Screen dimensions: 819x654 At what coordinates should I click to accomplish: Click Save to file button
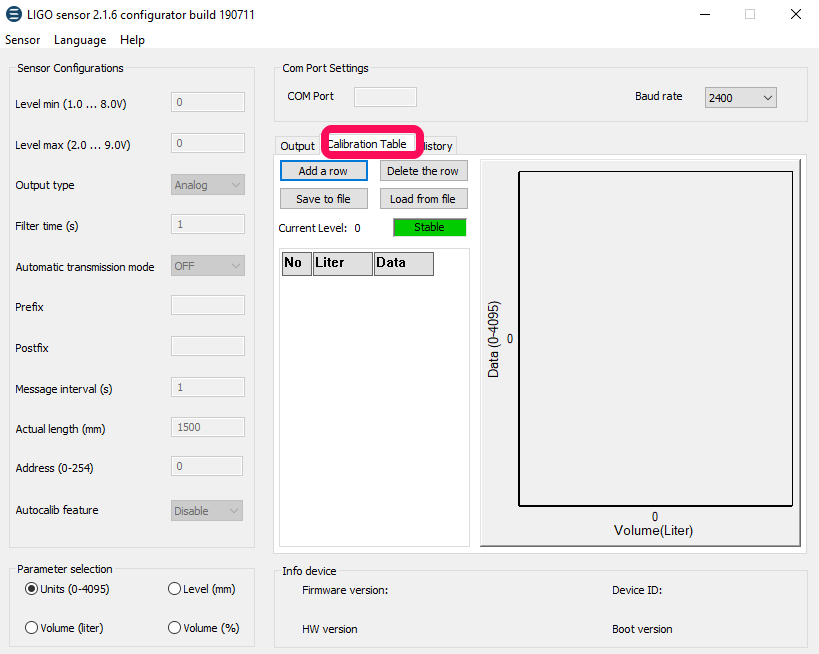tap(323, 199)
